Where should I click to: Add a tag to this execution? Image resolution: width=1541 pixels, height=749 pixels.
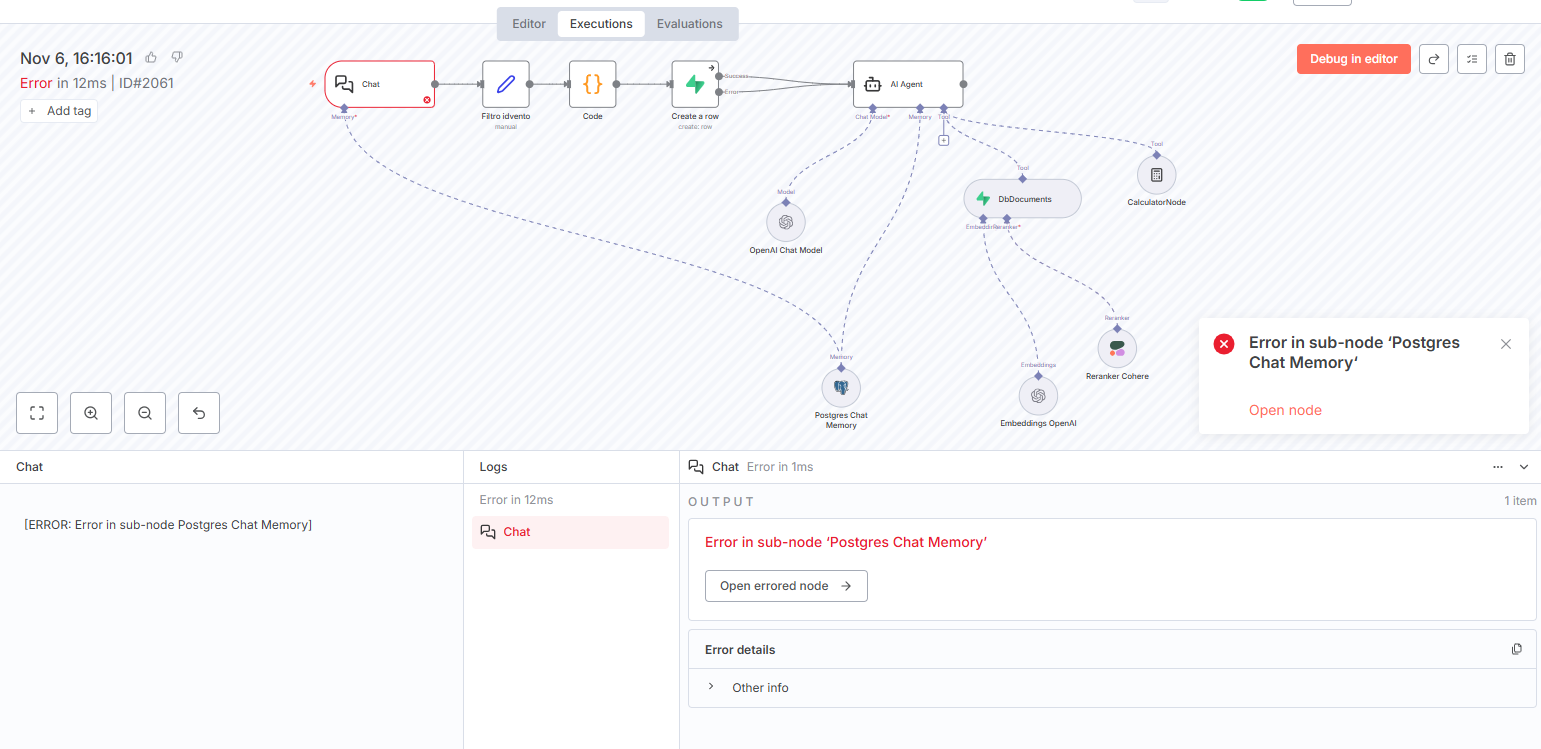(59, 111)
